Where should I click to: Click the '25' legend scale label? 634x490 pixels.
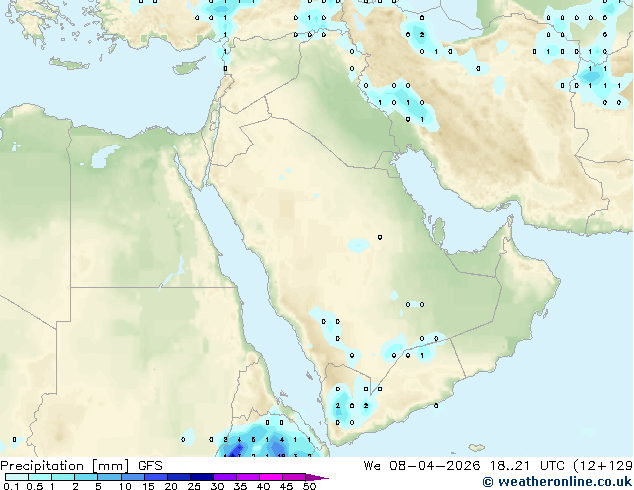pos(194,486)
